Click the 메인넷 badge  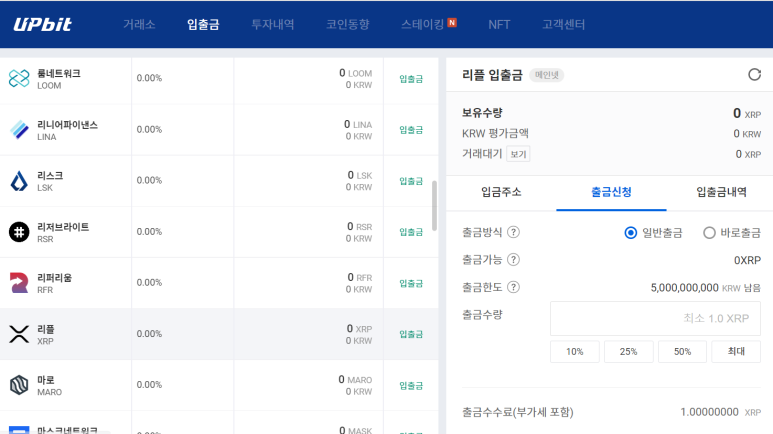point(547,75)
